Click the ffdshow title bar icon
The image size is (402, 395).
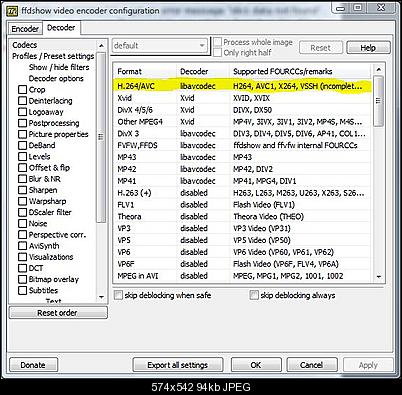coord(12,11)
